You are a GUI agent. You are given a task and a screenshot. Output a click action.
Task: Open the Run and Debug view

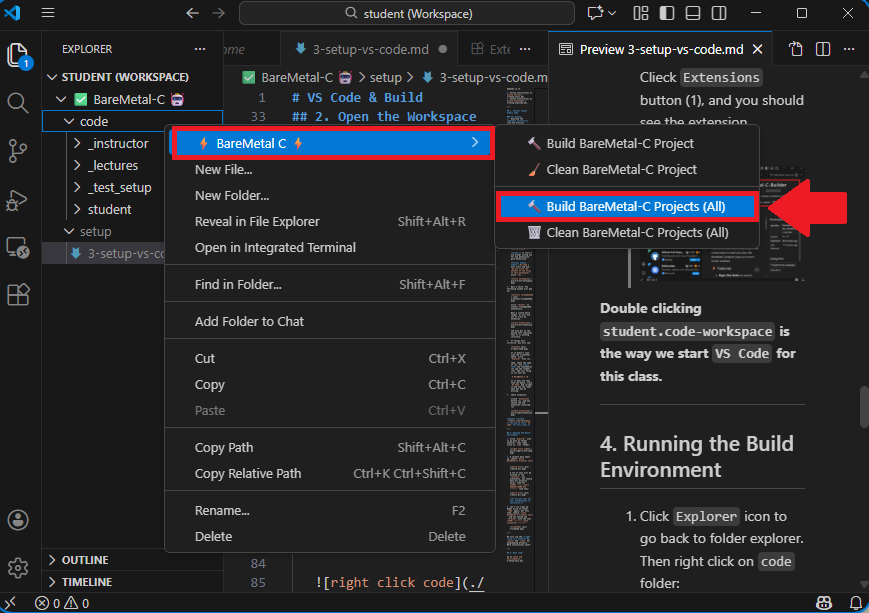[18, 199]
